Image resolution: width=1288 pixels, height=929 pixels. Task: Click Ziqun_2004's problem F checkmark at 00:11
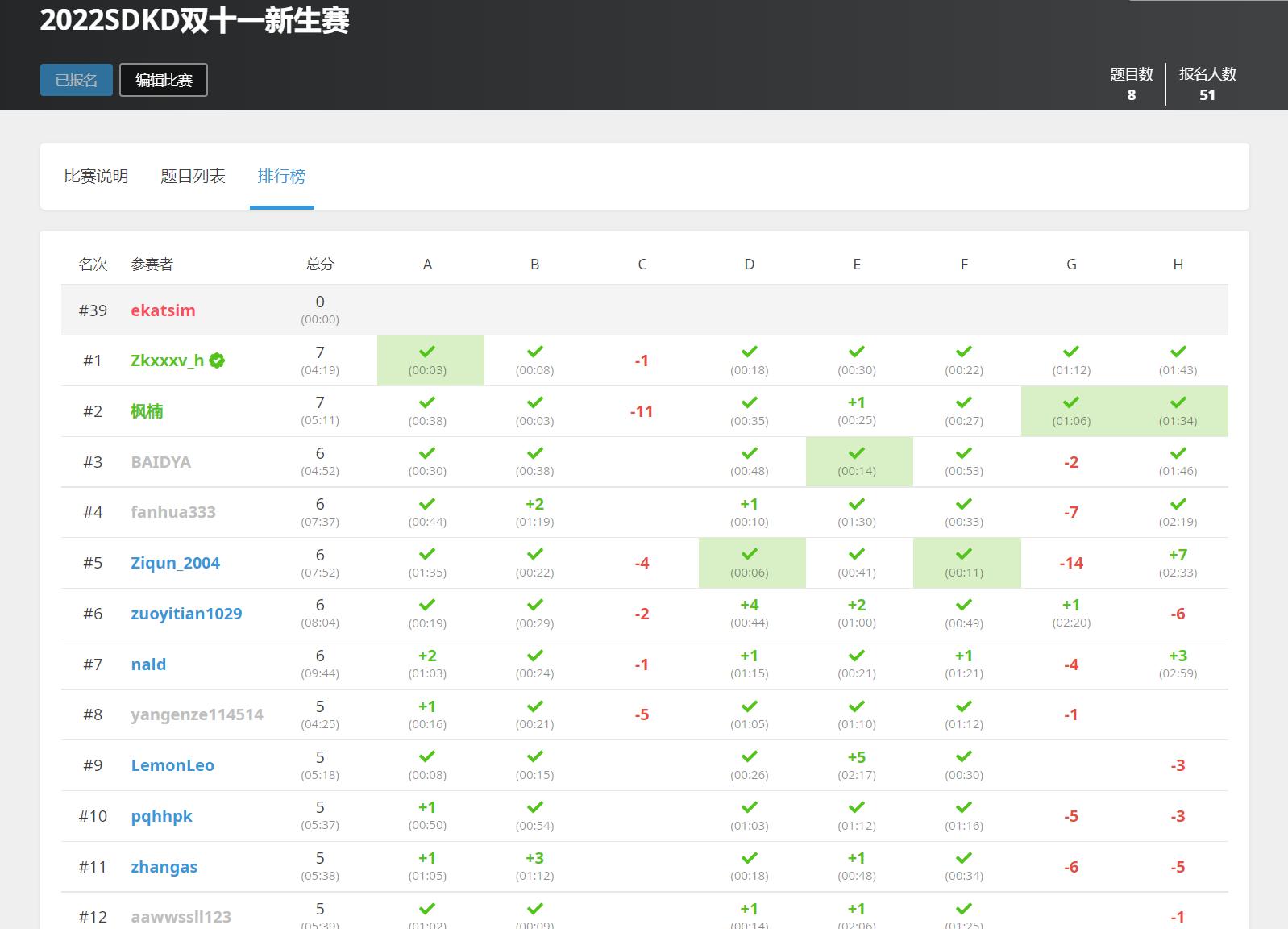point(963,554)
